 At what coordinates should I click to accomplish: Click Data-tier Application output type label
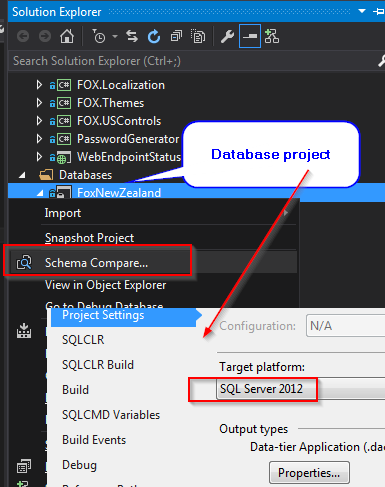point(317,447)
